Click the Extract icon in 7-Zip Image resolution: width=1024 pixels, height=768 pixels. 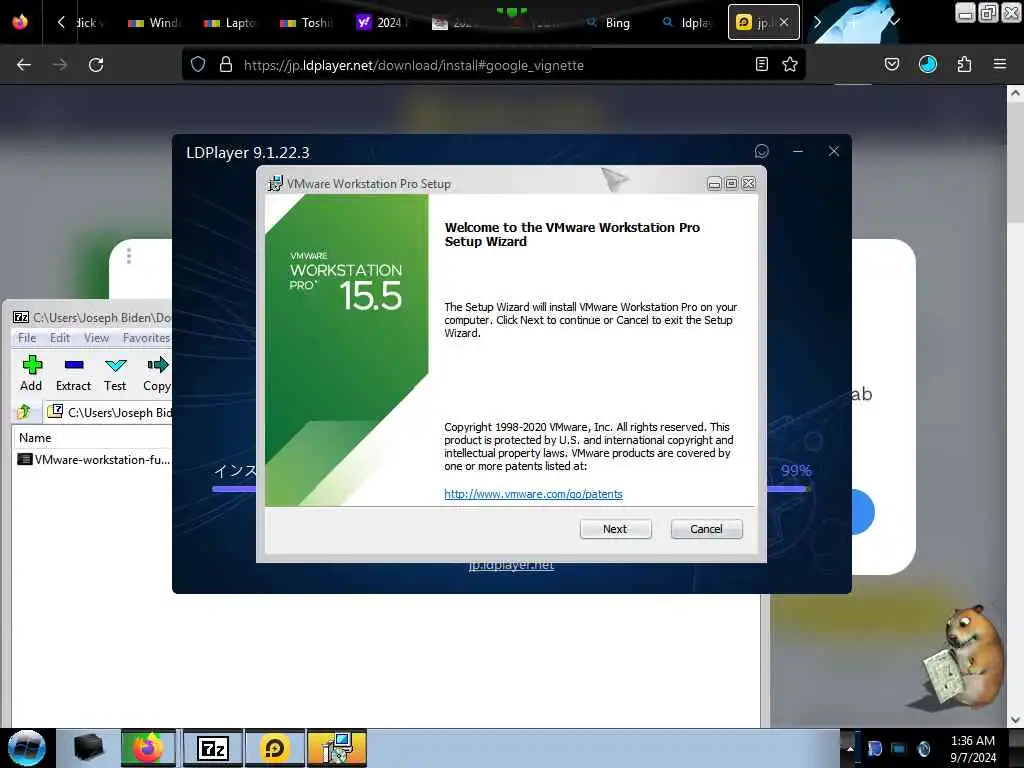pos(73,374)
